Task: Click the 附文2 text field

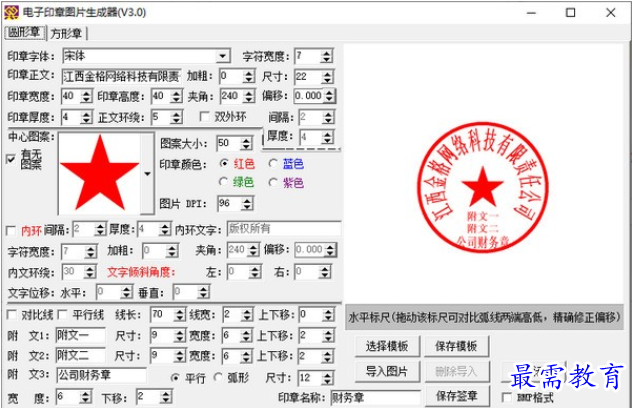Action: click(x=80, y=355)
